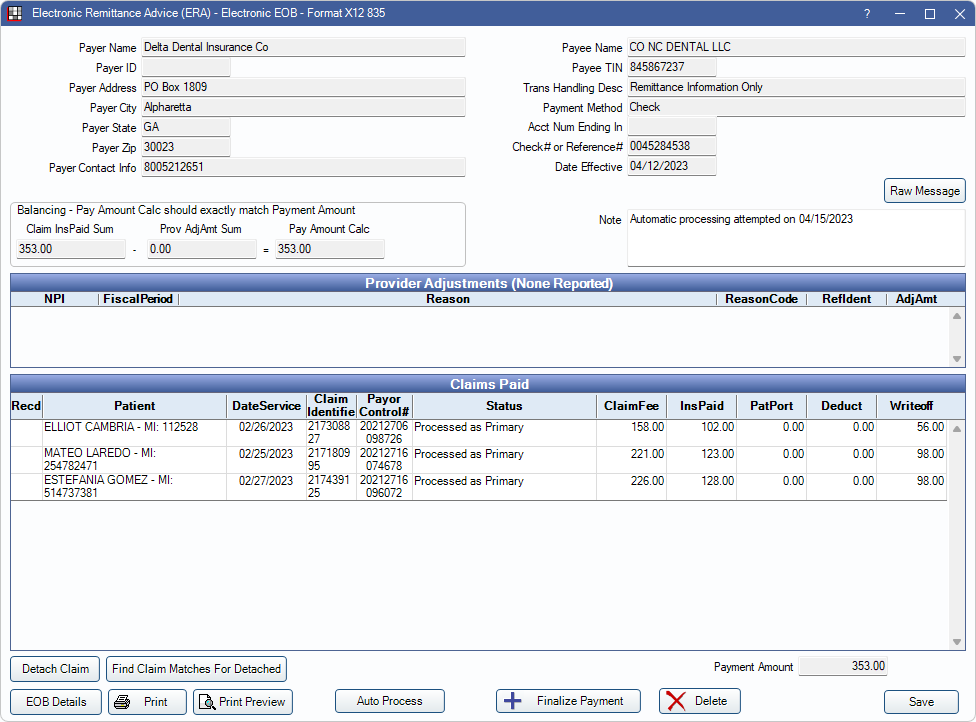The height and width of the screenshot is (722, 976).
Task: Open the help question mark button
Action: [867, 14]
